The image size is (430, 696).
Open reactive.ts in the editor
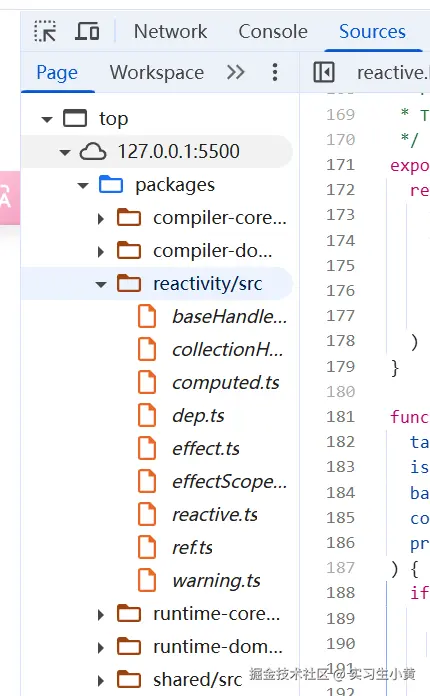pos(215,514)
